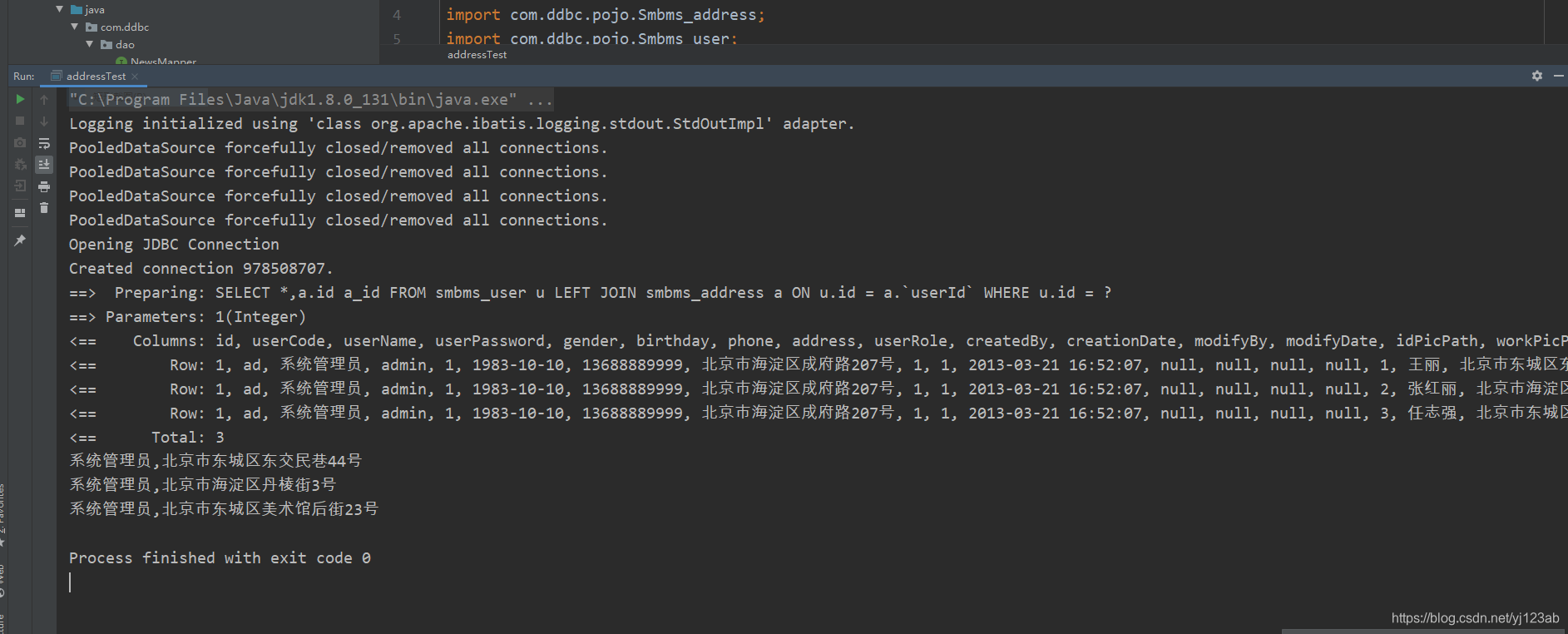1568x634 pixels.
Task: Select the com.ddbc package
Action: point(117,27)
